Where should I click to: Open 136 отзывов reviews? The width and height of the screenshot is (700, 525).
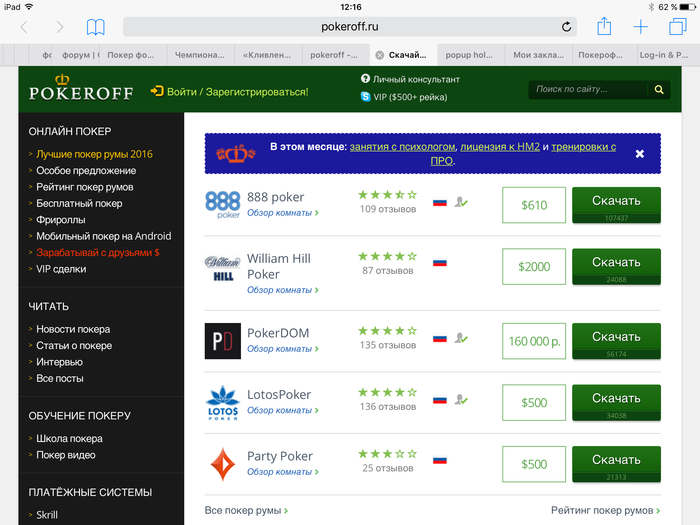(x=388, y=407)
